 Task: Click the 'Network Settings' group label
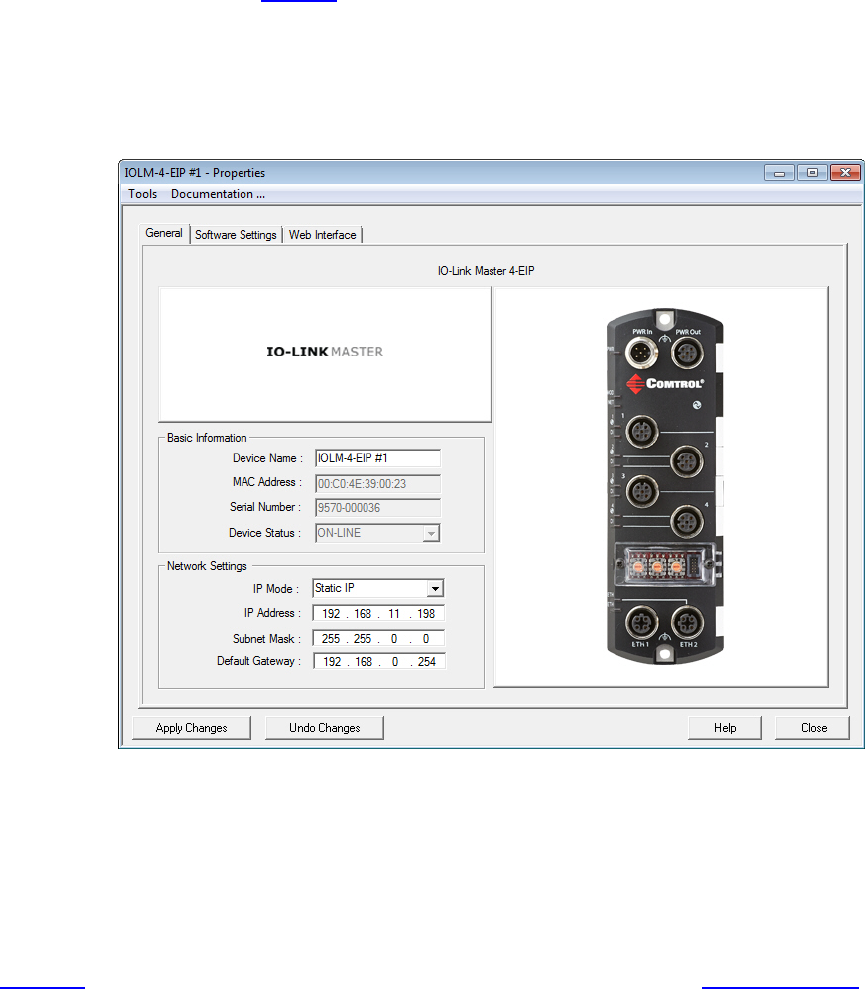[x=206, y=566]
